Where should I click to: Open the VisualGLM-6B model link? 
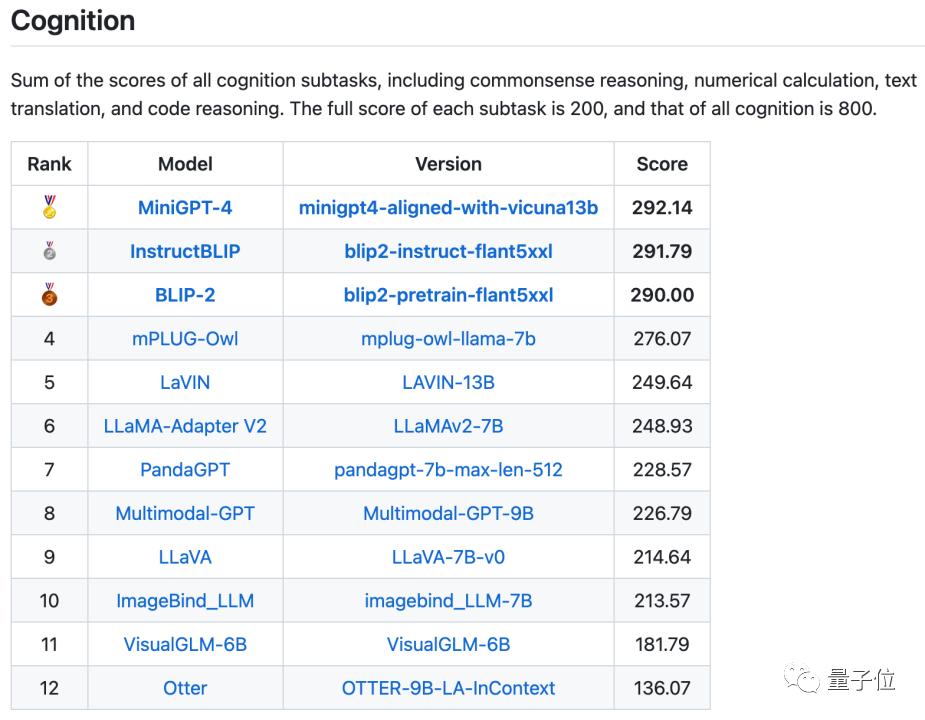(185, 644)
